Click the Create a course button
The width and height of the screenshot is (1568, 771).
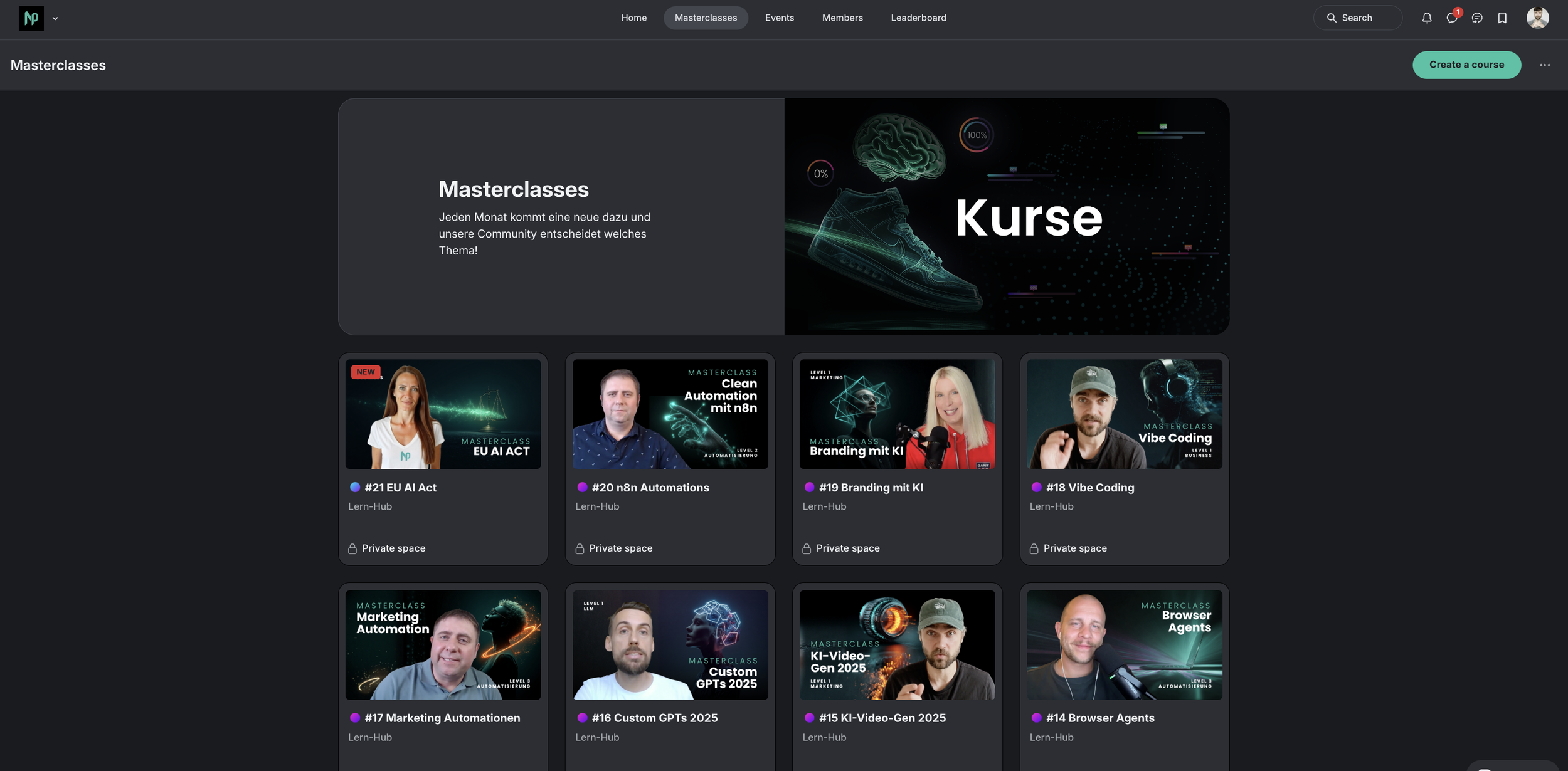1466,65
